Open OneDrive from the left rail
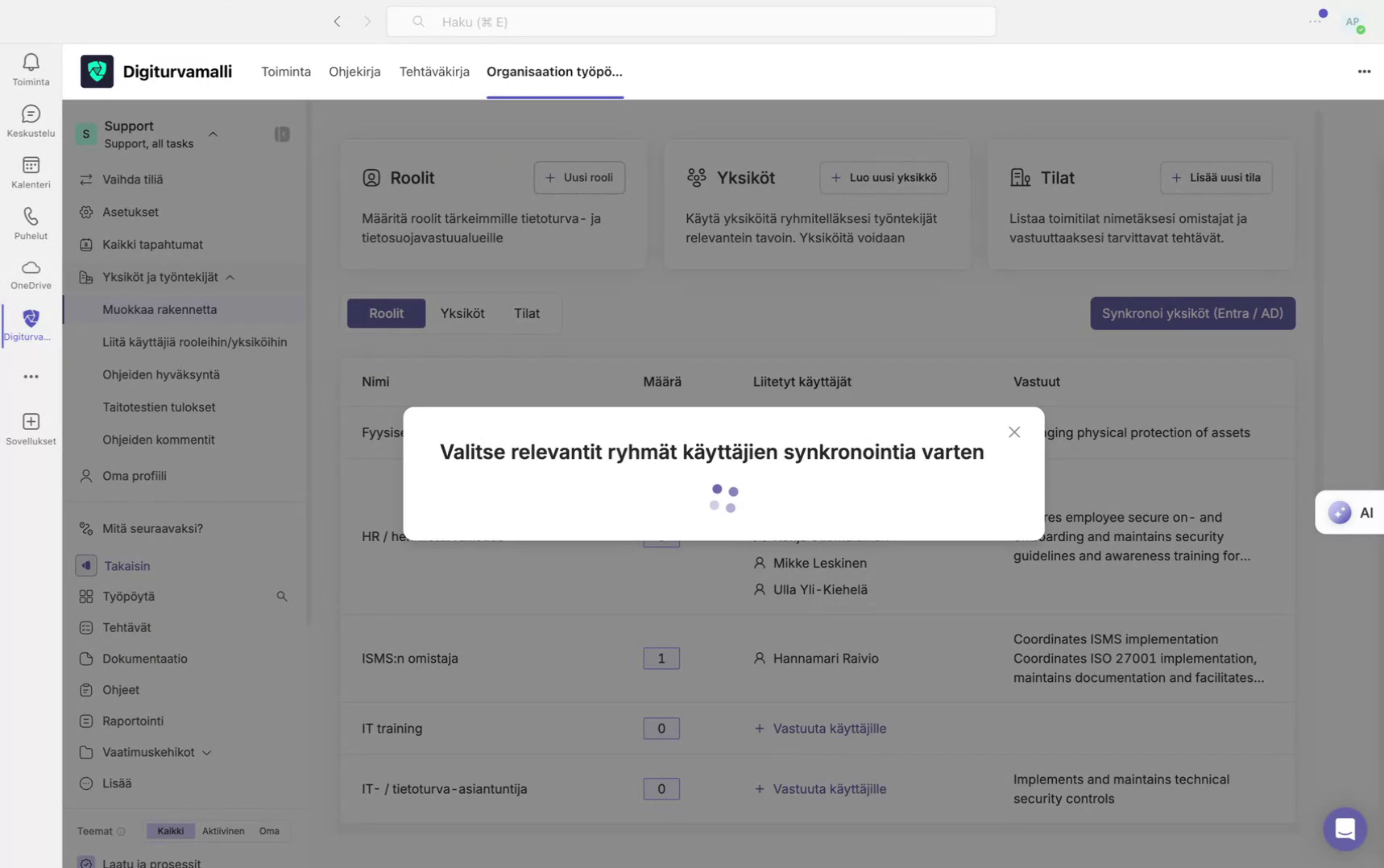Viewport: 1384px width, 868px height. pyautogui.click(x=30, y=274)
